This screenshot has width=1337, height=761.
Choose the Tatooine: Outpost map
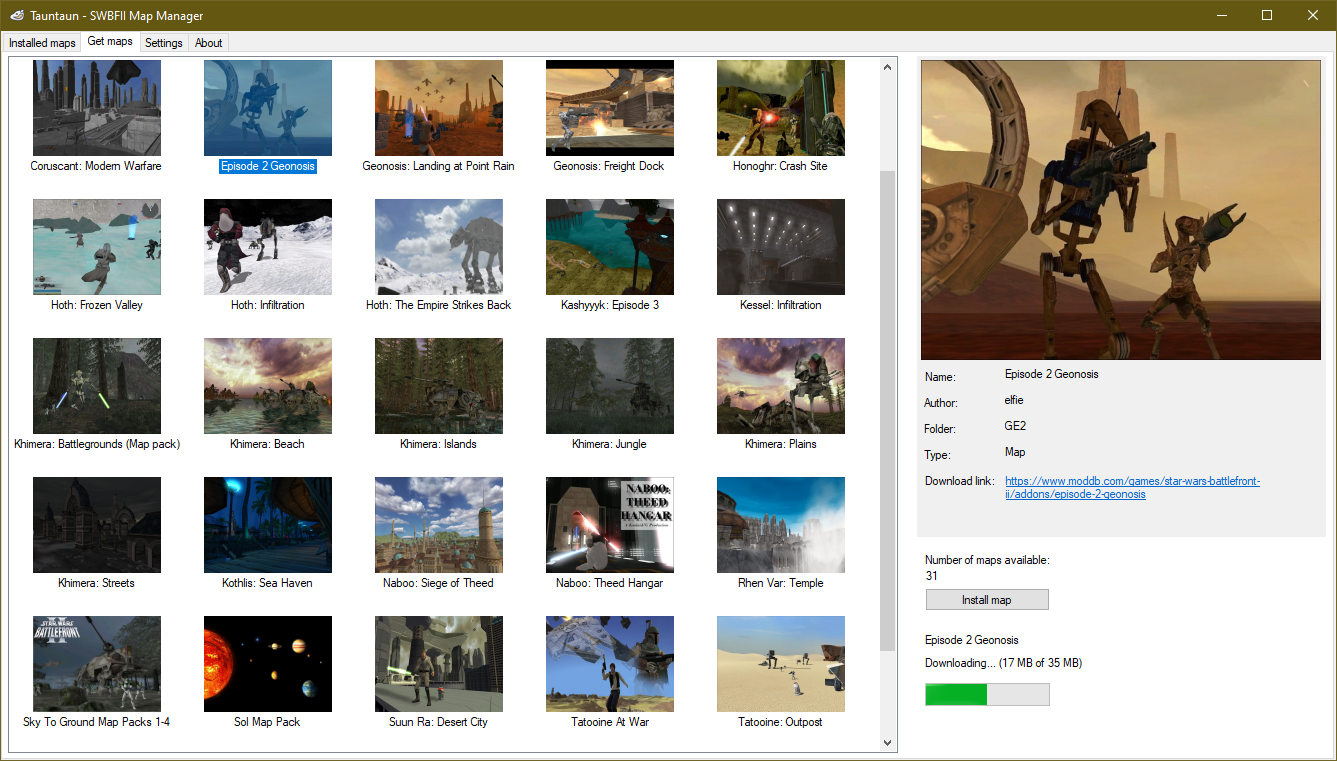(780, 663)
